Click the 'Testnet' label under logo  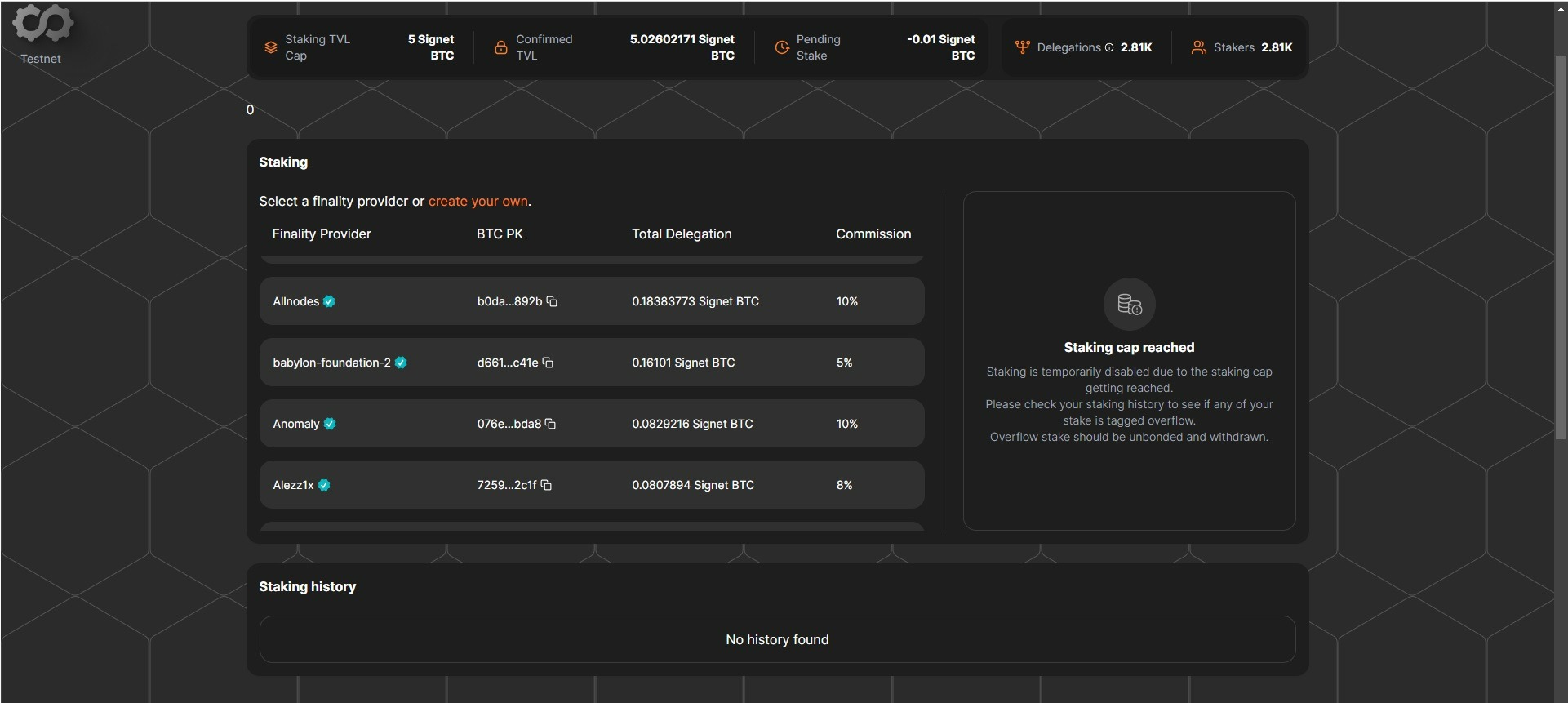coord(41,59)
